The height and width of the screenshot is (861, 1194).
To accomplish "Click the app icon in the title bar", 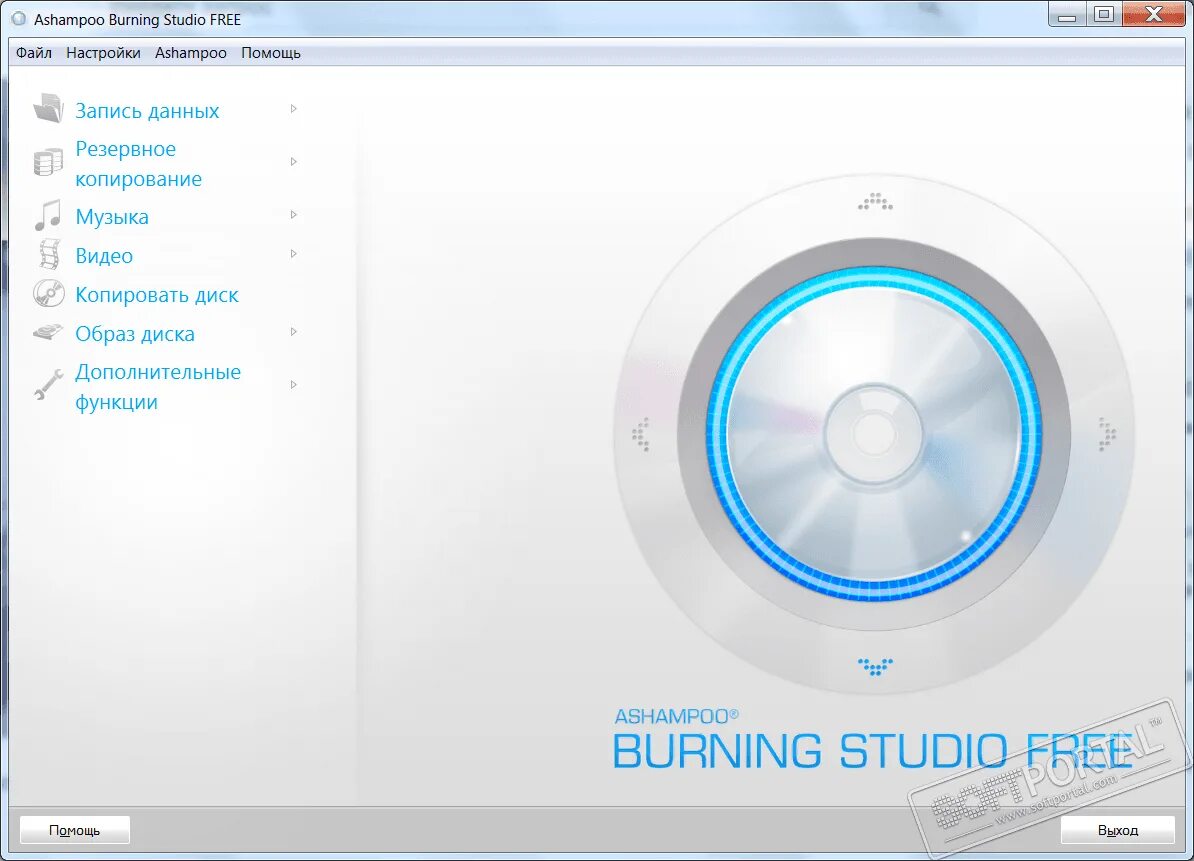I will (x=19, y=19).
